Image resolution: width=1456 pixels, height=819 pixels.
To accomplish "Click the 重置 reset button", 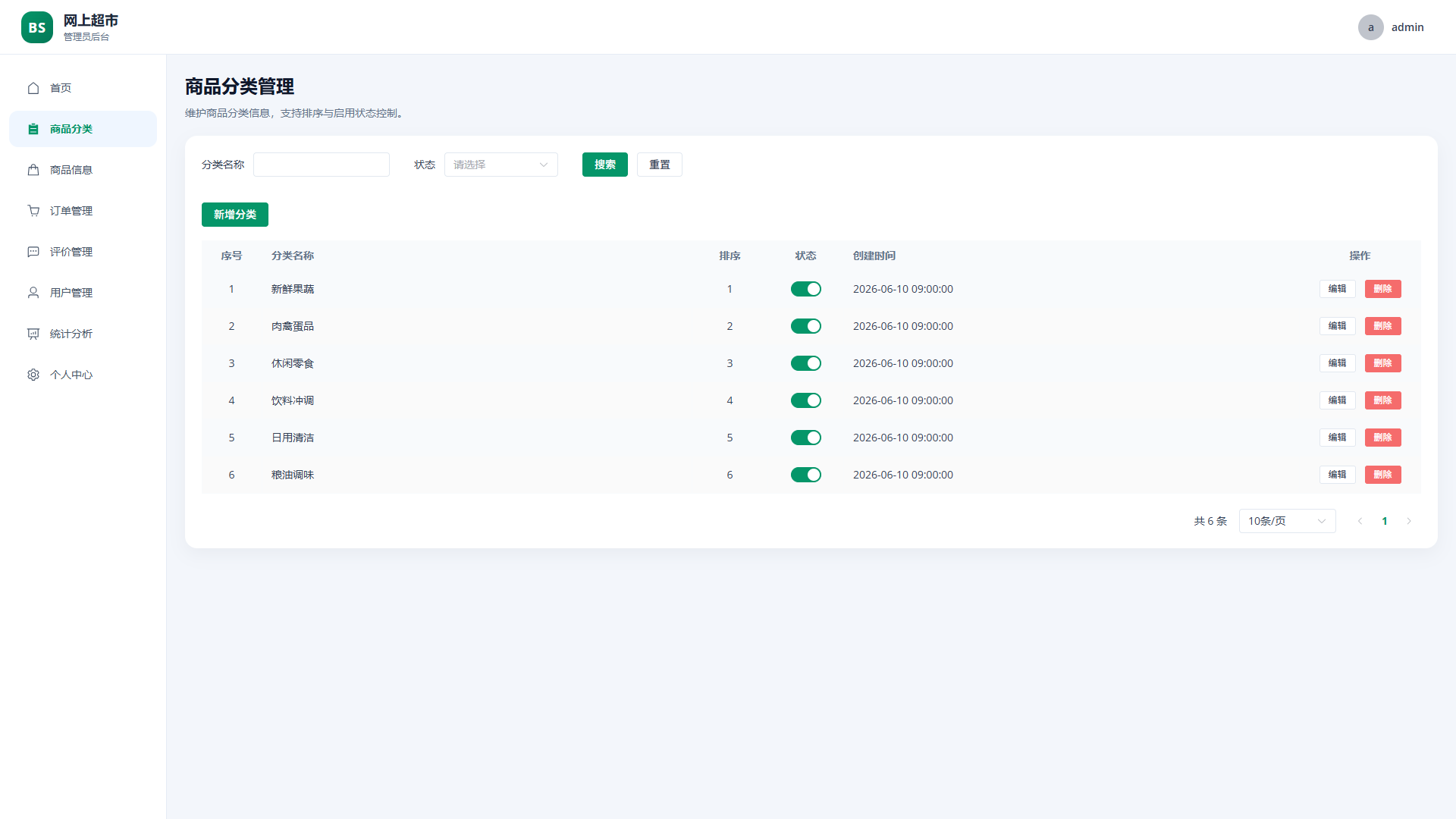I will click(x=659, y=165).
